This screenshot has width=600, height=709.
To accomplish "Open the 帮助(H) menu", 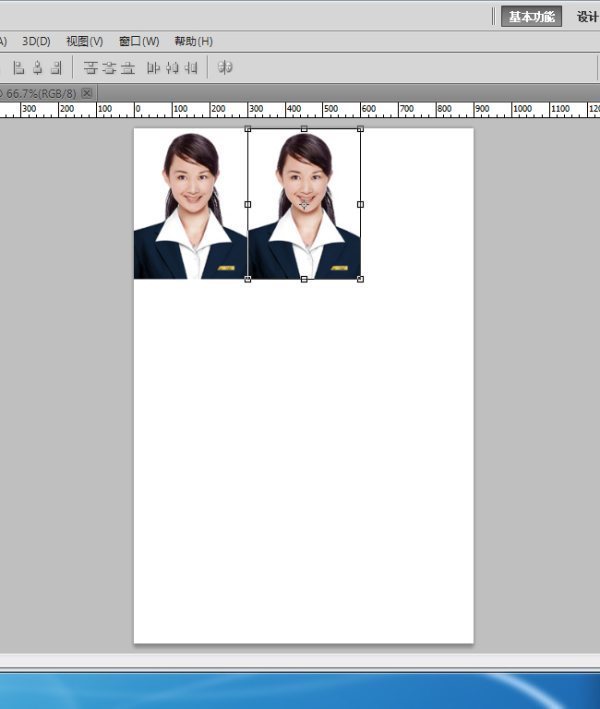I will click(193, 41).
